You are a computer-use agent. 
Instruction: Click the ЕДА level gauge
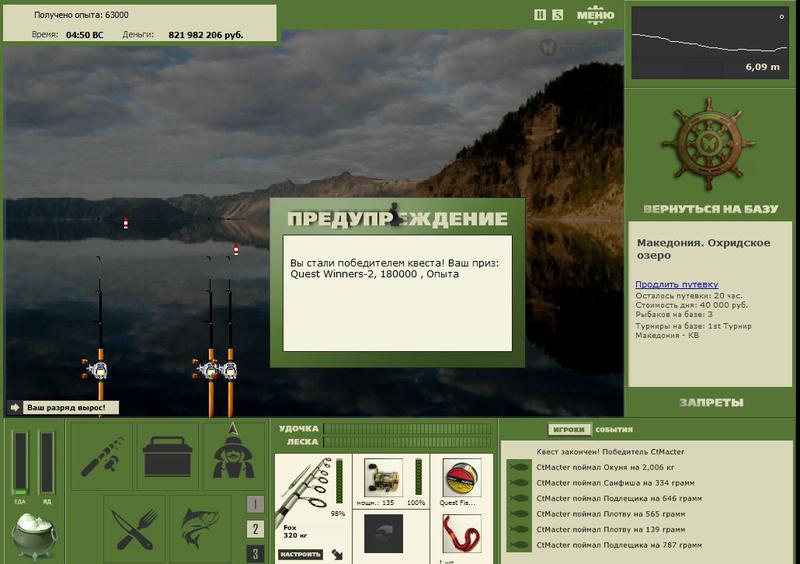pyautogui.click(x=20, y=463)
